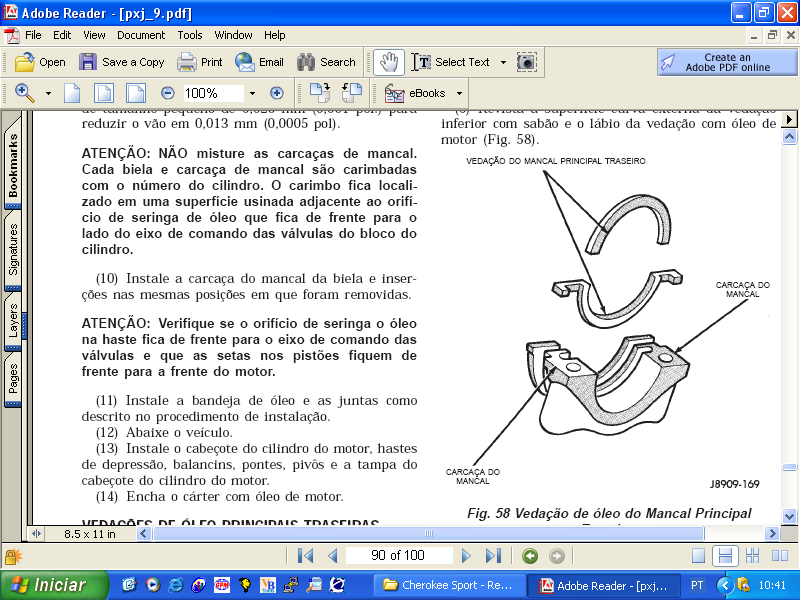
Task: Expand the zoom tool dropdown arrow
Action: 48,93
